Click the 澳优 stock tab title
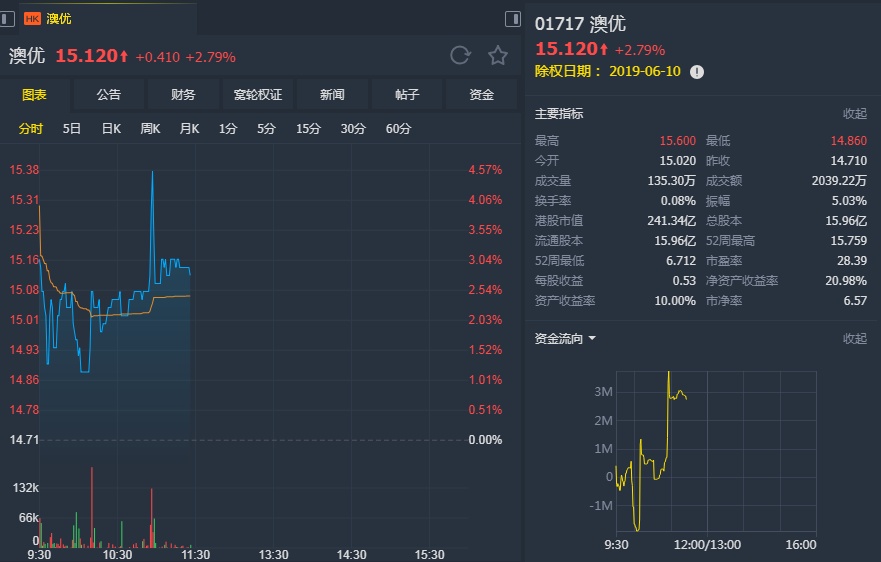Viewport: 881px width, 562px height. [59, 19]
